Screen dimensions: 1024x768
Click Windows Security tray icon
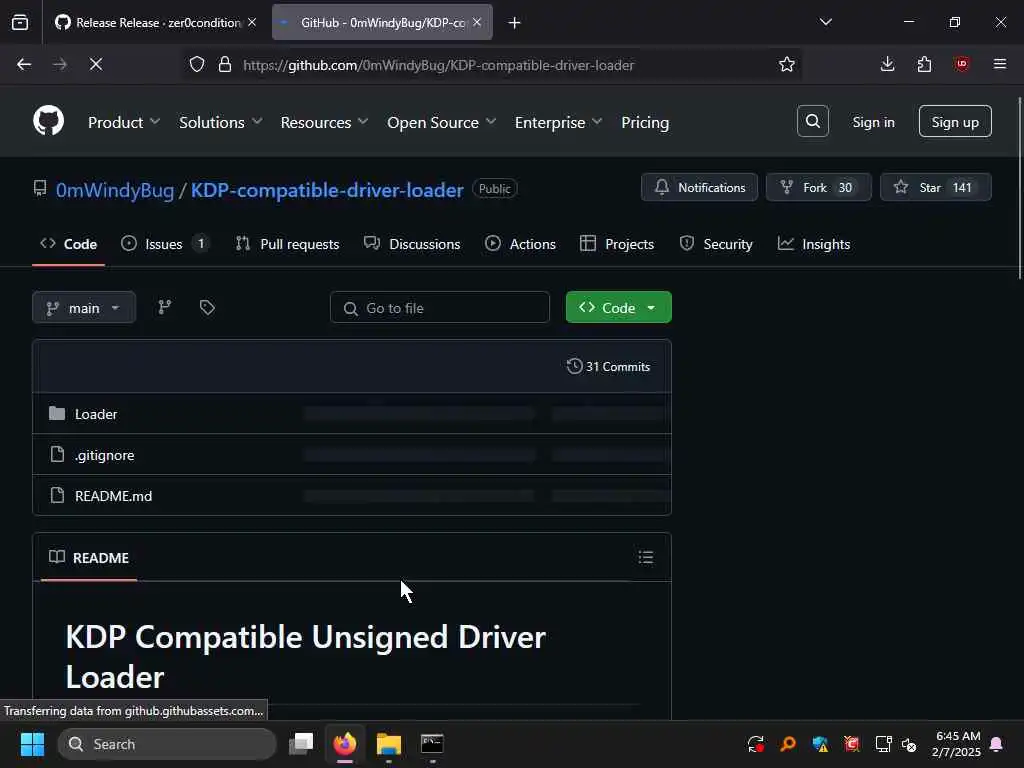(x=820, y=744)
